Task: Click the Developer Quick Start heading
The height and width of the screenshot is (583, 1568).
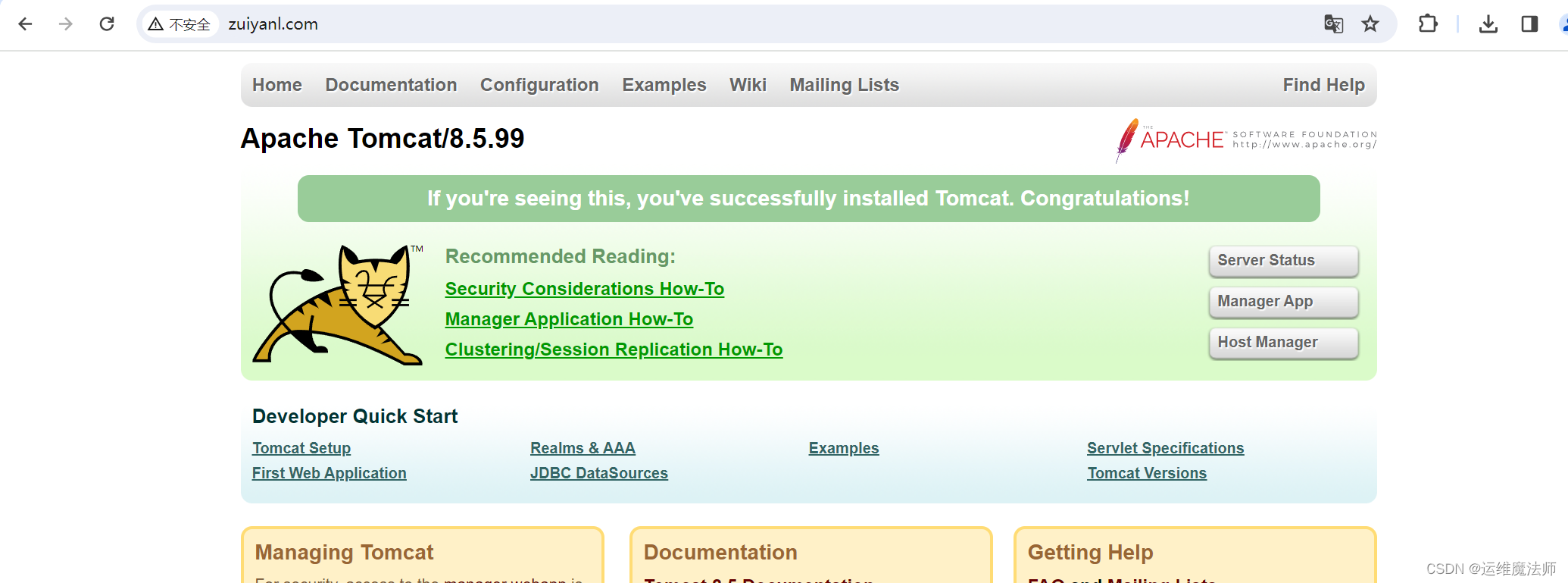Action: [x=355, y=416]
